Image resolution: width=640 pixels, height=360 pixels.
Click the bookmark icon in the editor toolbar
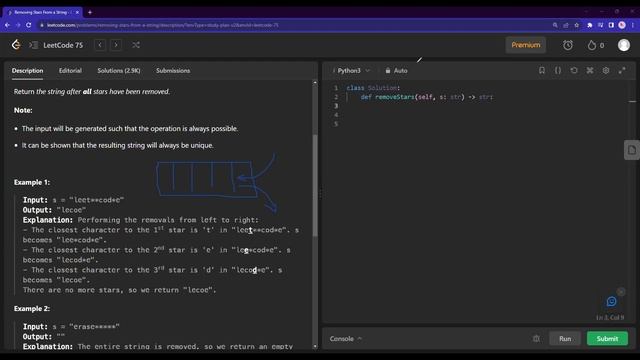coord(542,70)
